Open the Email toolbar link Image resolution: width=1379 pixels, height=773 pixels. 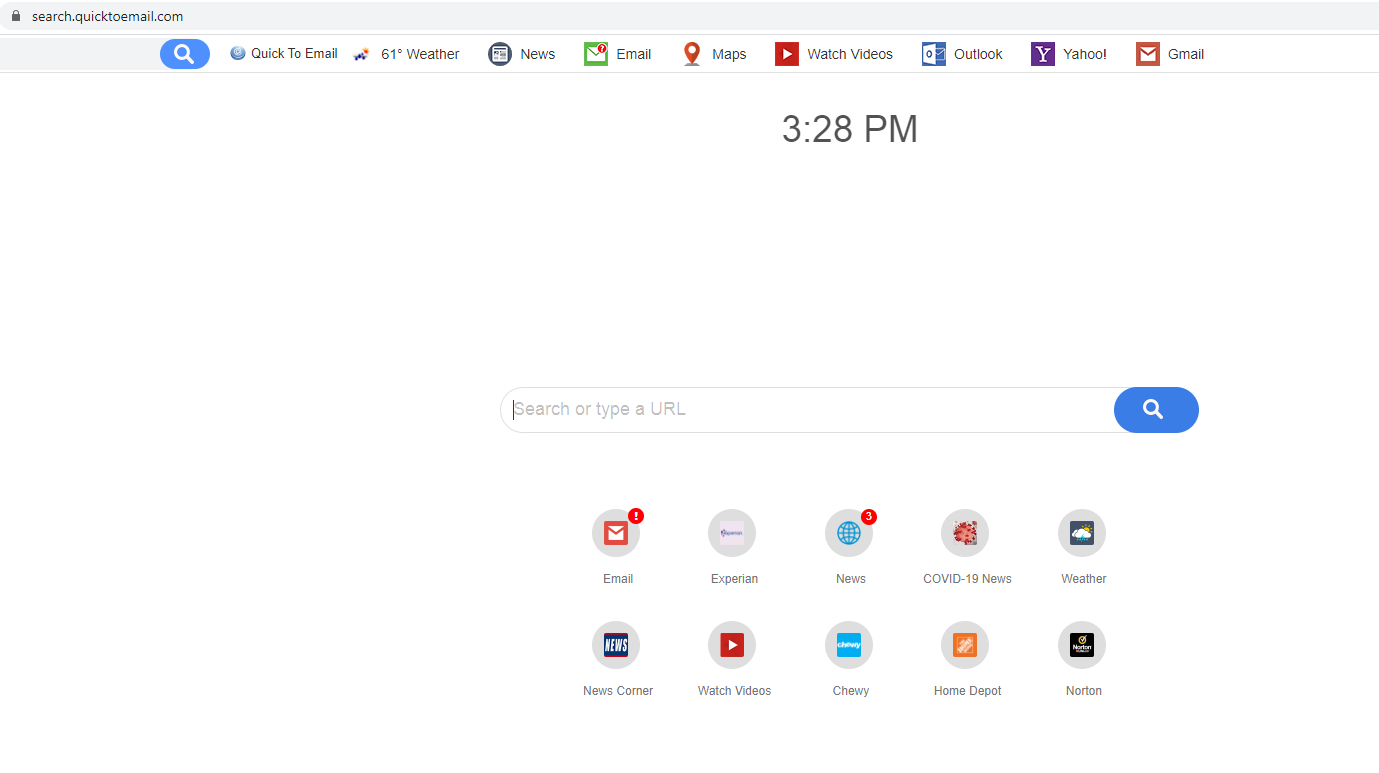[634, 54]
